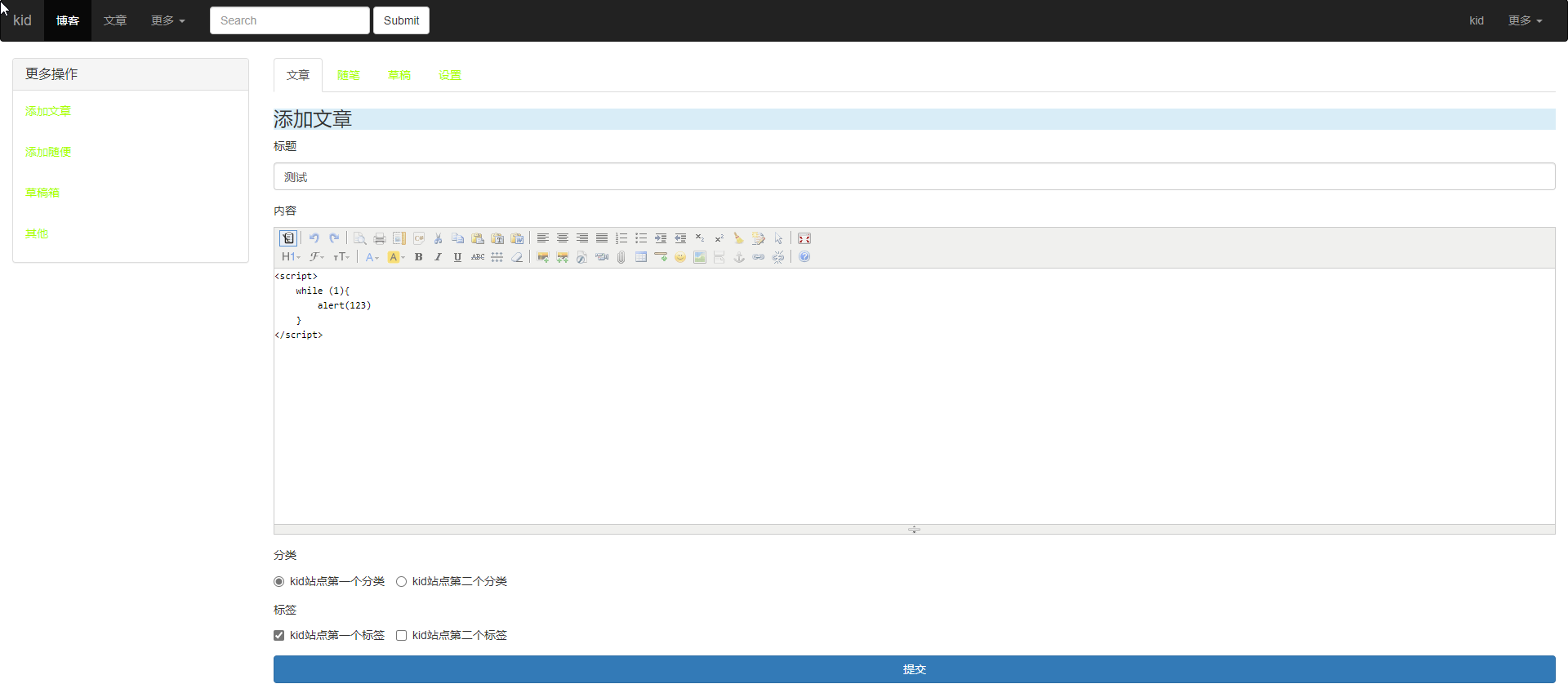Insert a table
Viewport: 1568px width, 684px height.
point(641,257)
